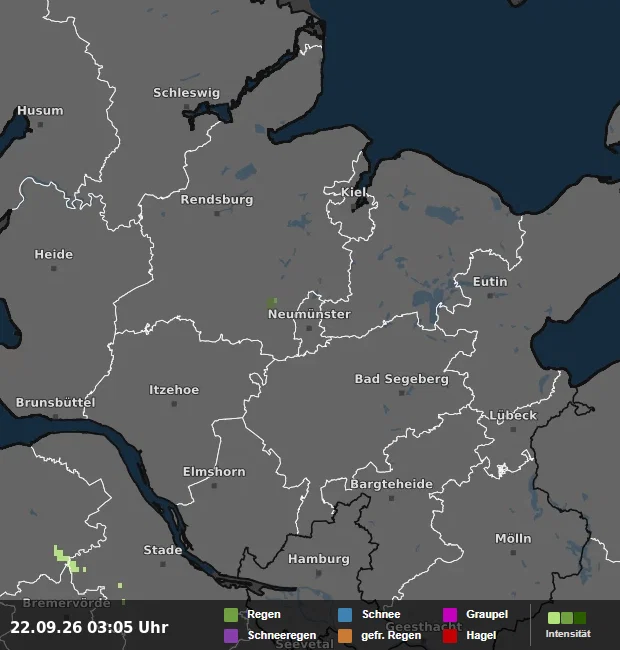The width and height of the screenshot is (620, 650).
Task: Click the Hamburg city marker
Action: pyautogui.click(x=318, y=573)
